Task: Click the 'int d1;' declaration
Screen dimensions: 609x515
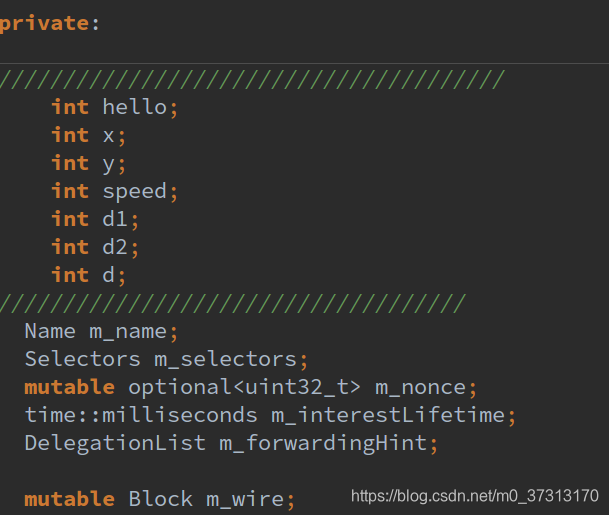Action: click(x=95, y=219)
